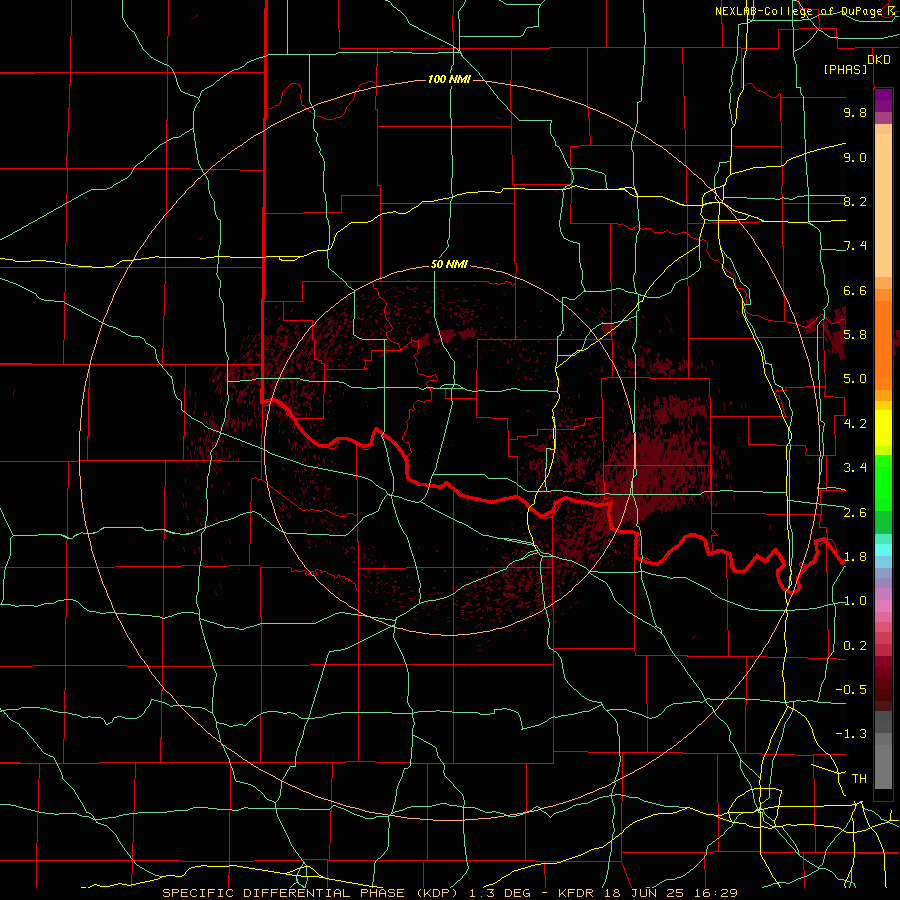Click the 8.2 scale value

pos(855,201)
